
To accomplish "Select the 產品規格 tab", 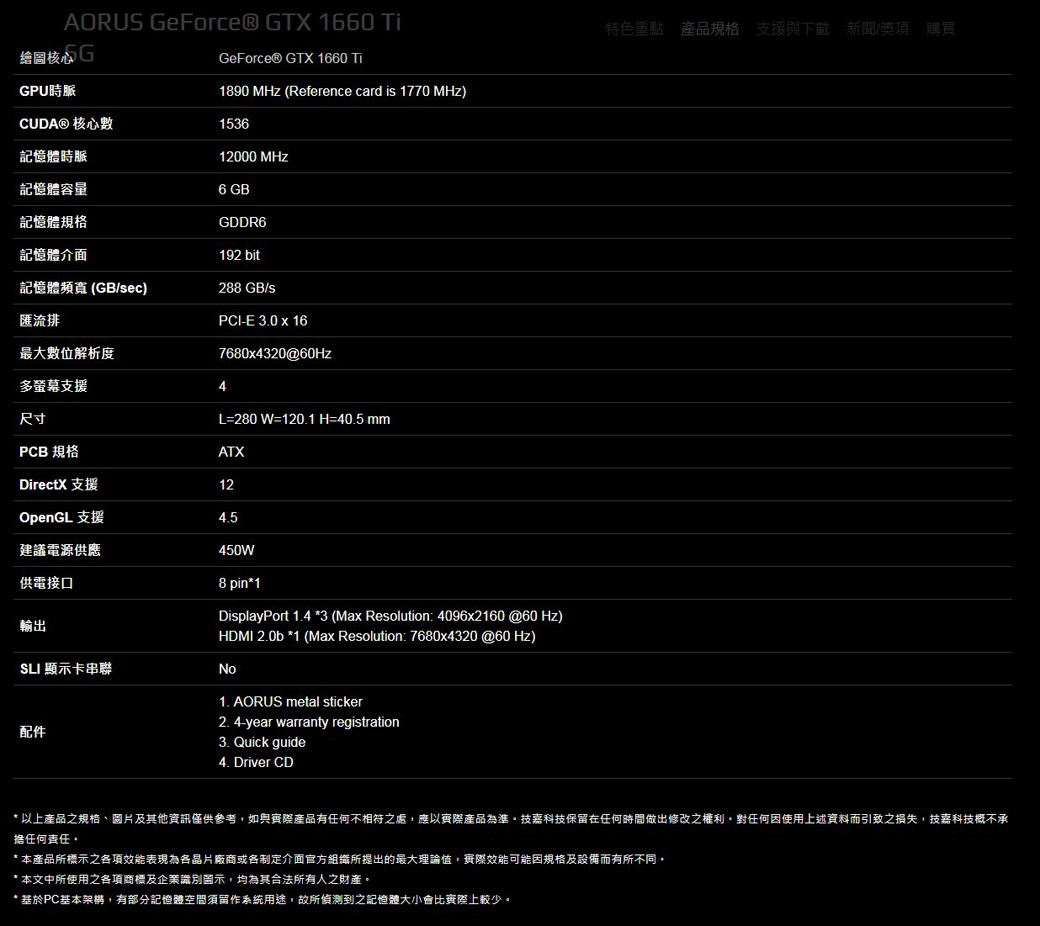I will [x=710, y=29].
